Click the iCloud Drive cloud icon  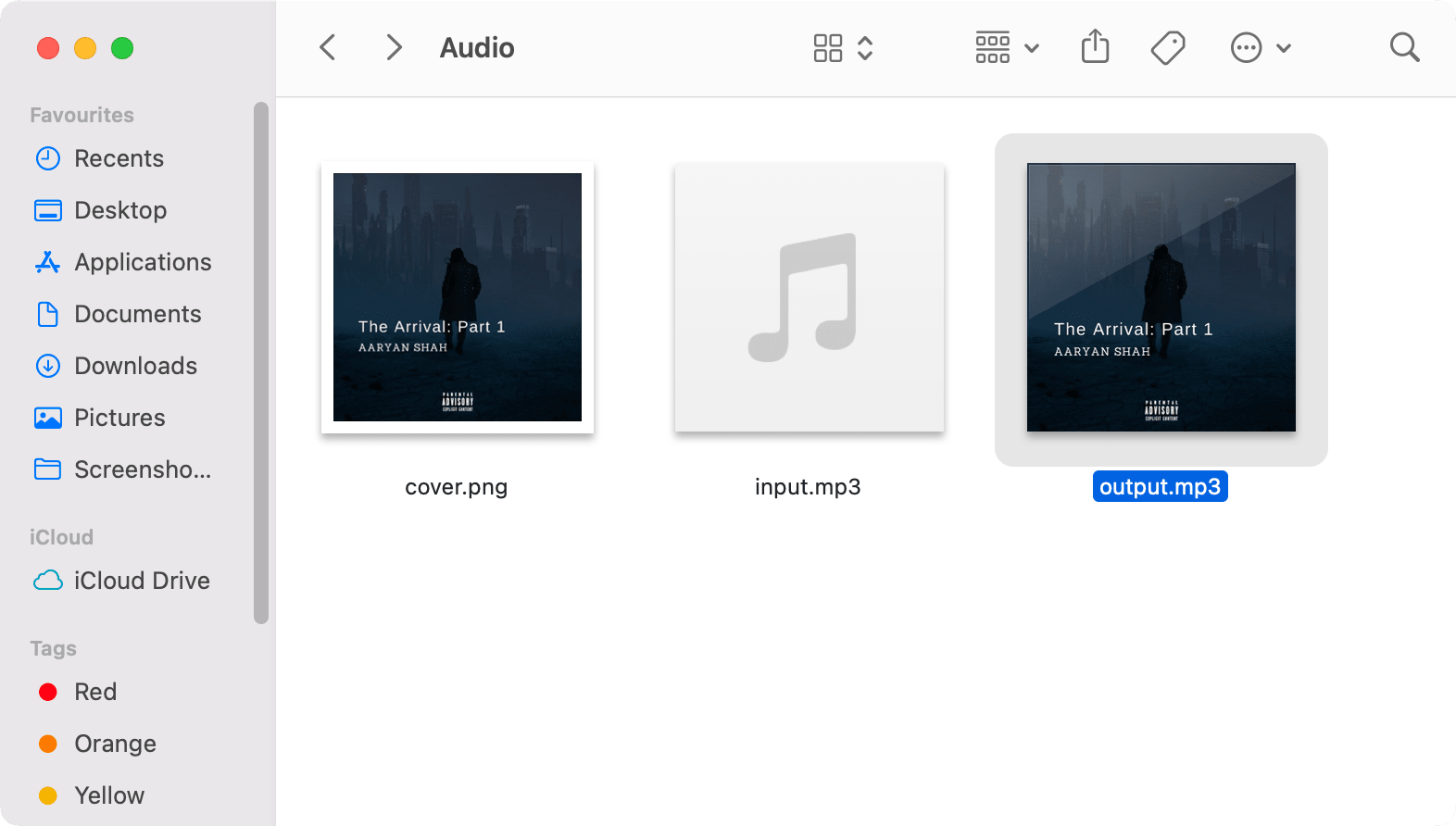tap(48, 581)
